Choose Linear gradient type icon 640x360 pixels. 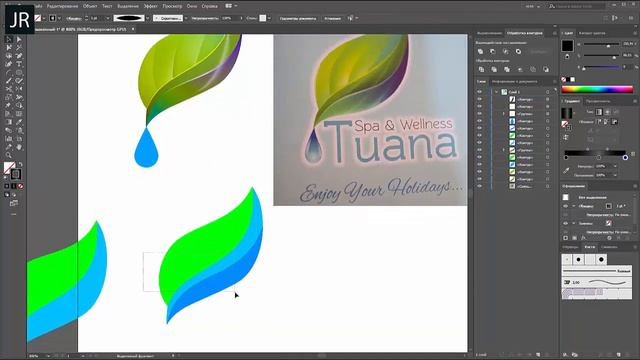[x=599, y=112]
